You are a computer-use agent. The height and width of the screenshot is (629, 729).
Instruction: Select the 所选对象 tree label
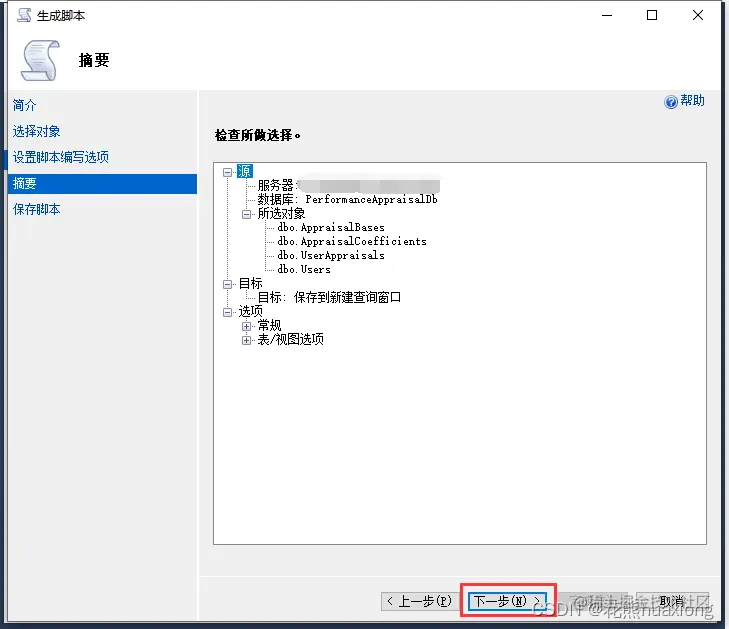281,213
